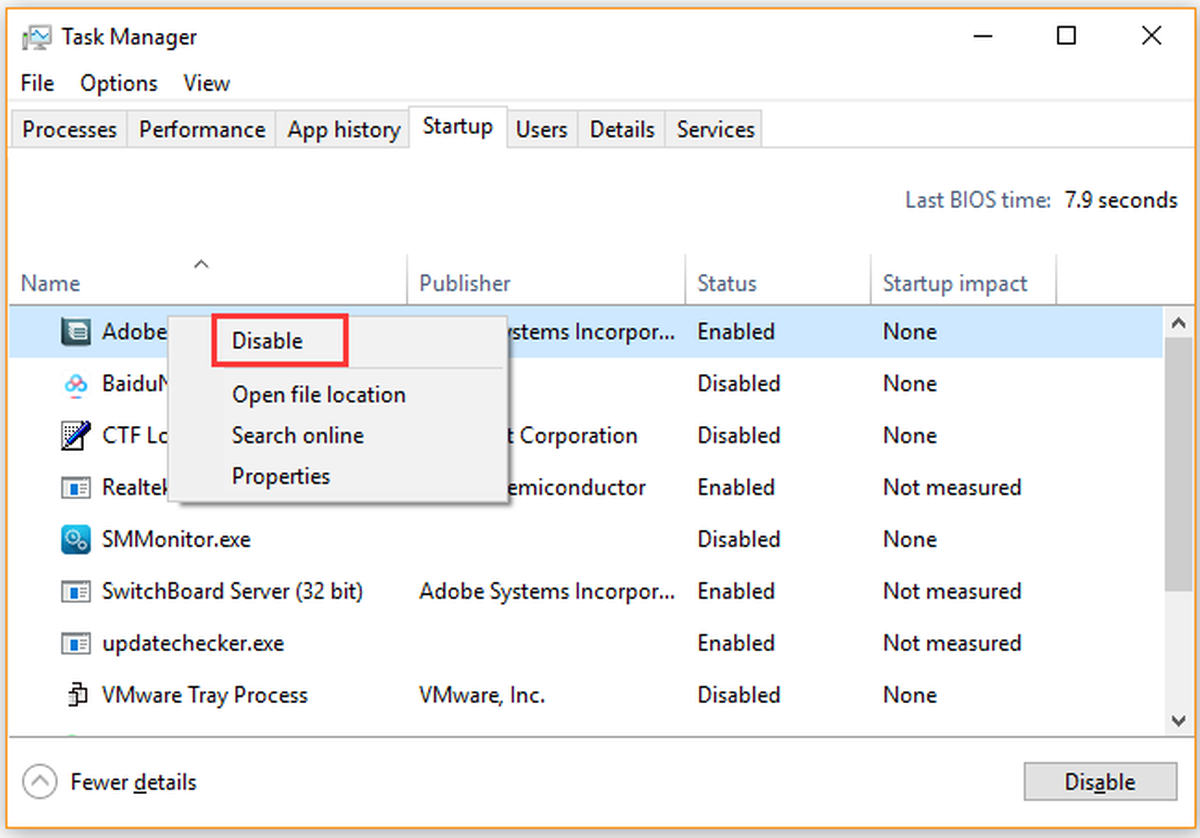The image size is (1200, 838).
Task: Click None impact of SMMonitor.exe
Action: point(910,540)
